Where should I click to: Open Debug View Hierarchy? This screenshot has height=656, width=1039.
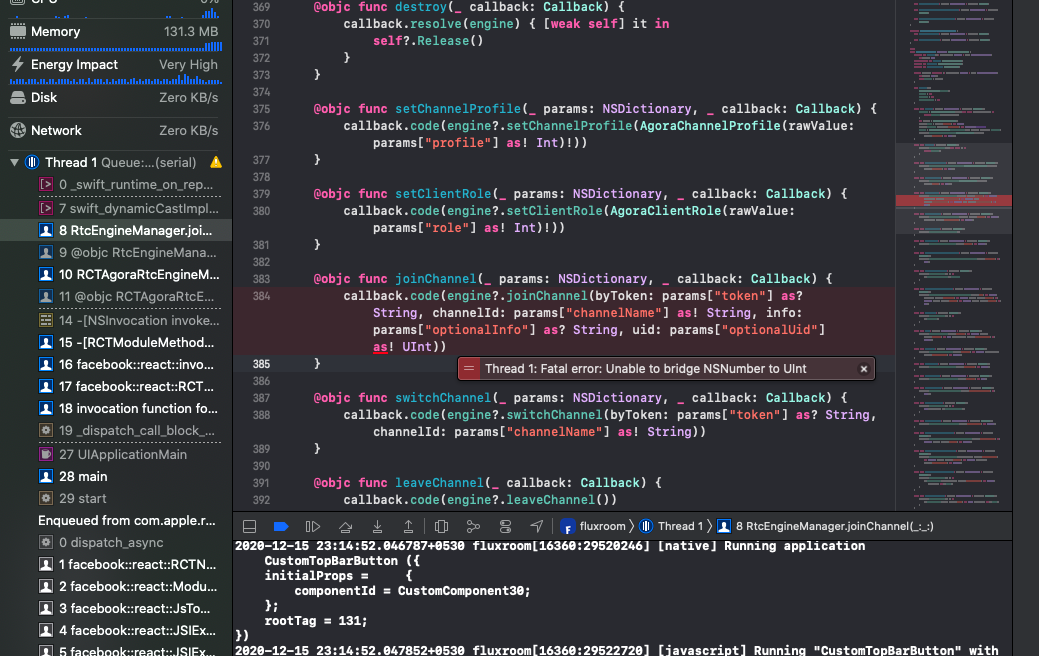click(x=441, y=526)
